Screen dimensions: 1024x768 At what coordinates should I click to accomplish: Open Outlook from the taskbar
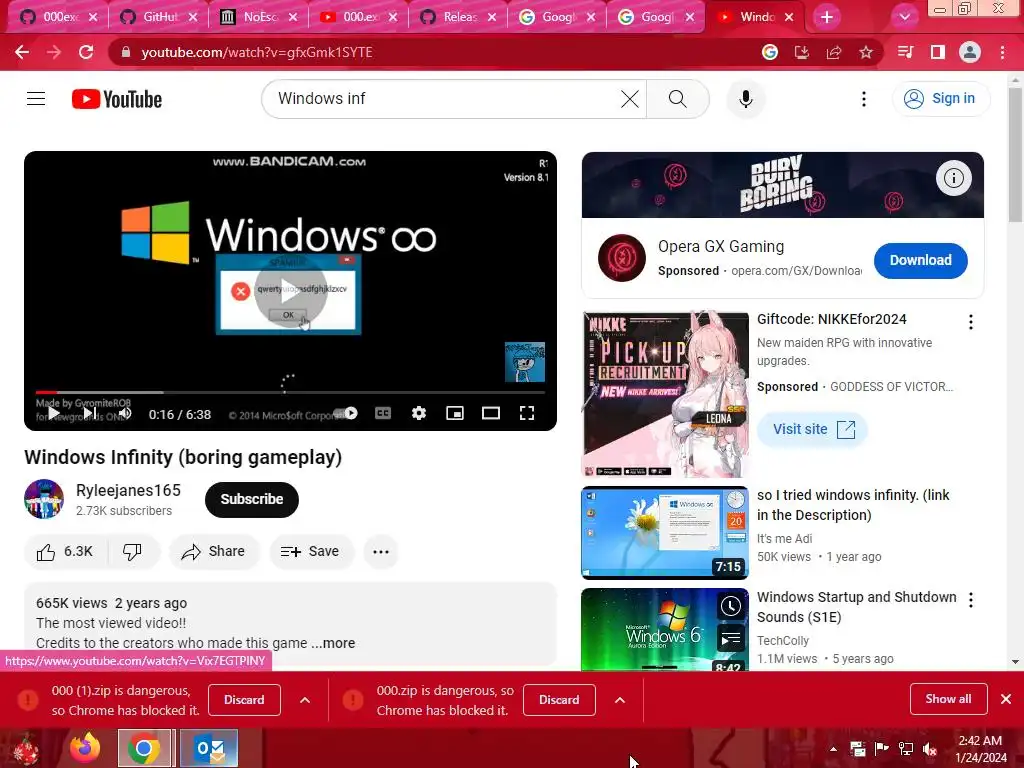point(209,748)
